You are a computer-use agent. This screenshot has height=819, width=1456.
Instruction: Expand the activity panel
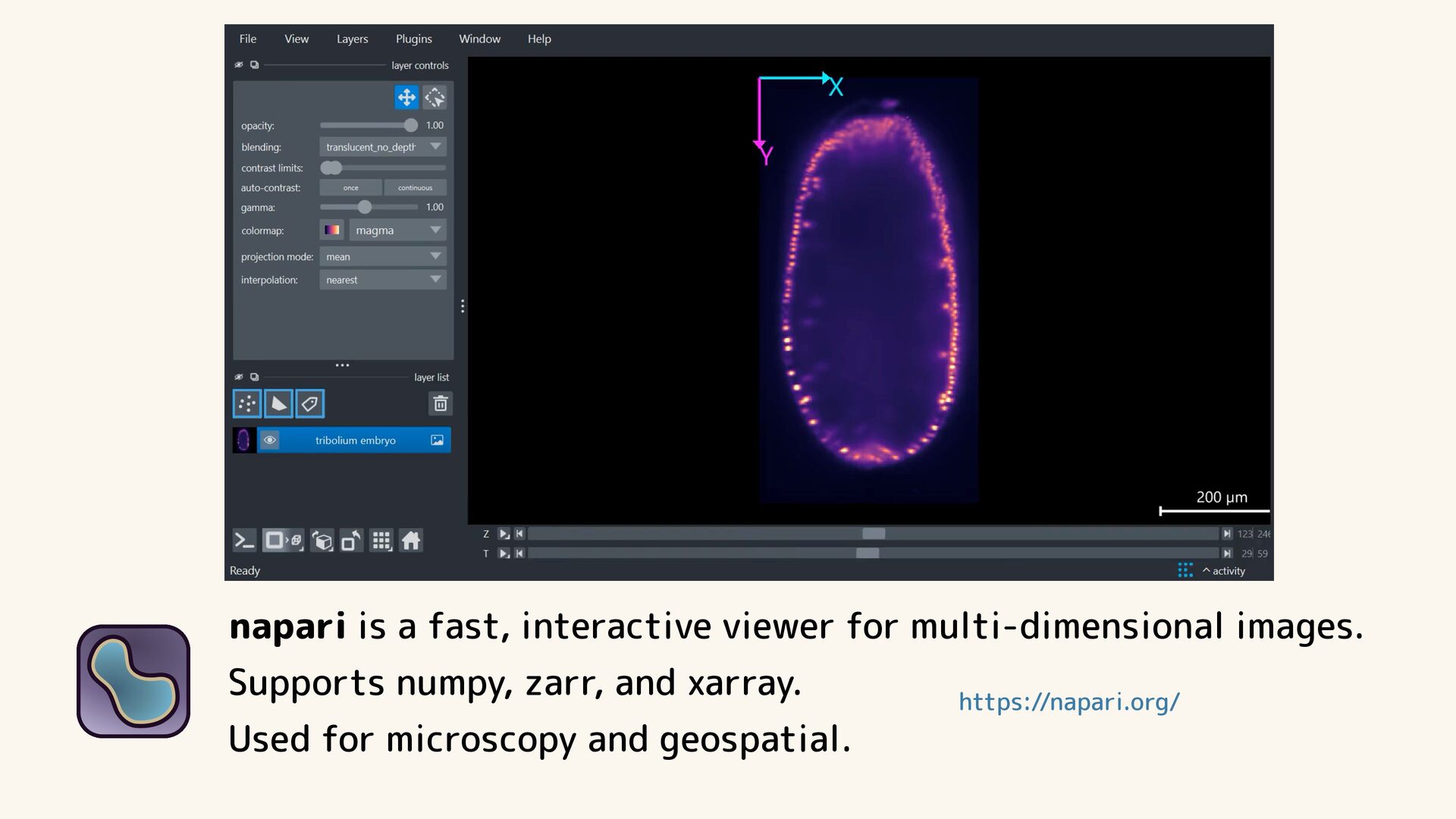click(1224, 571)
